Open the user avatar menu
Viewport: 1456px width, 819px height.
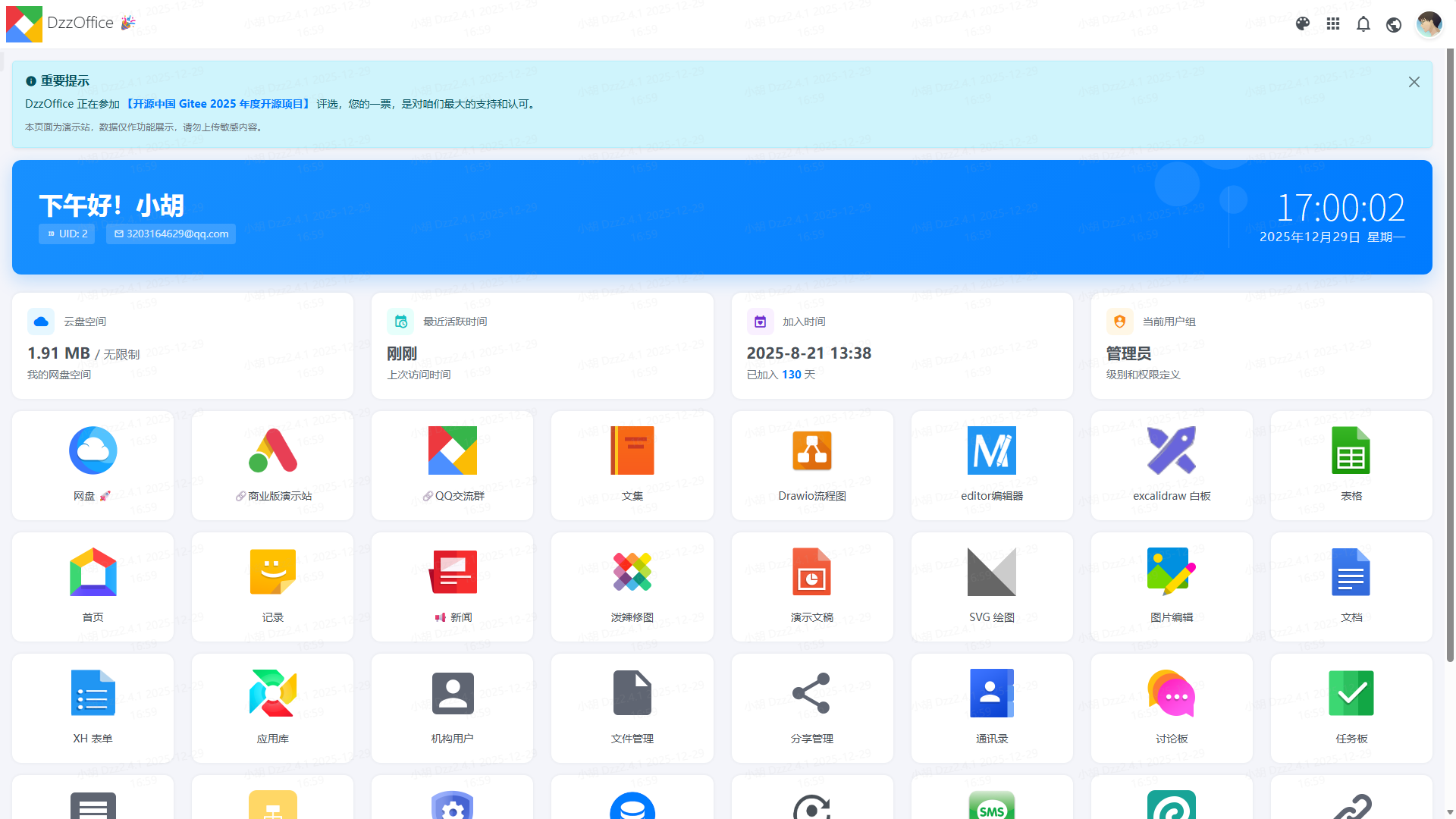click(1429, 24)
